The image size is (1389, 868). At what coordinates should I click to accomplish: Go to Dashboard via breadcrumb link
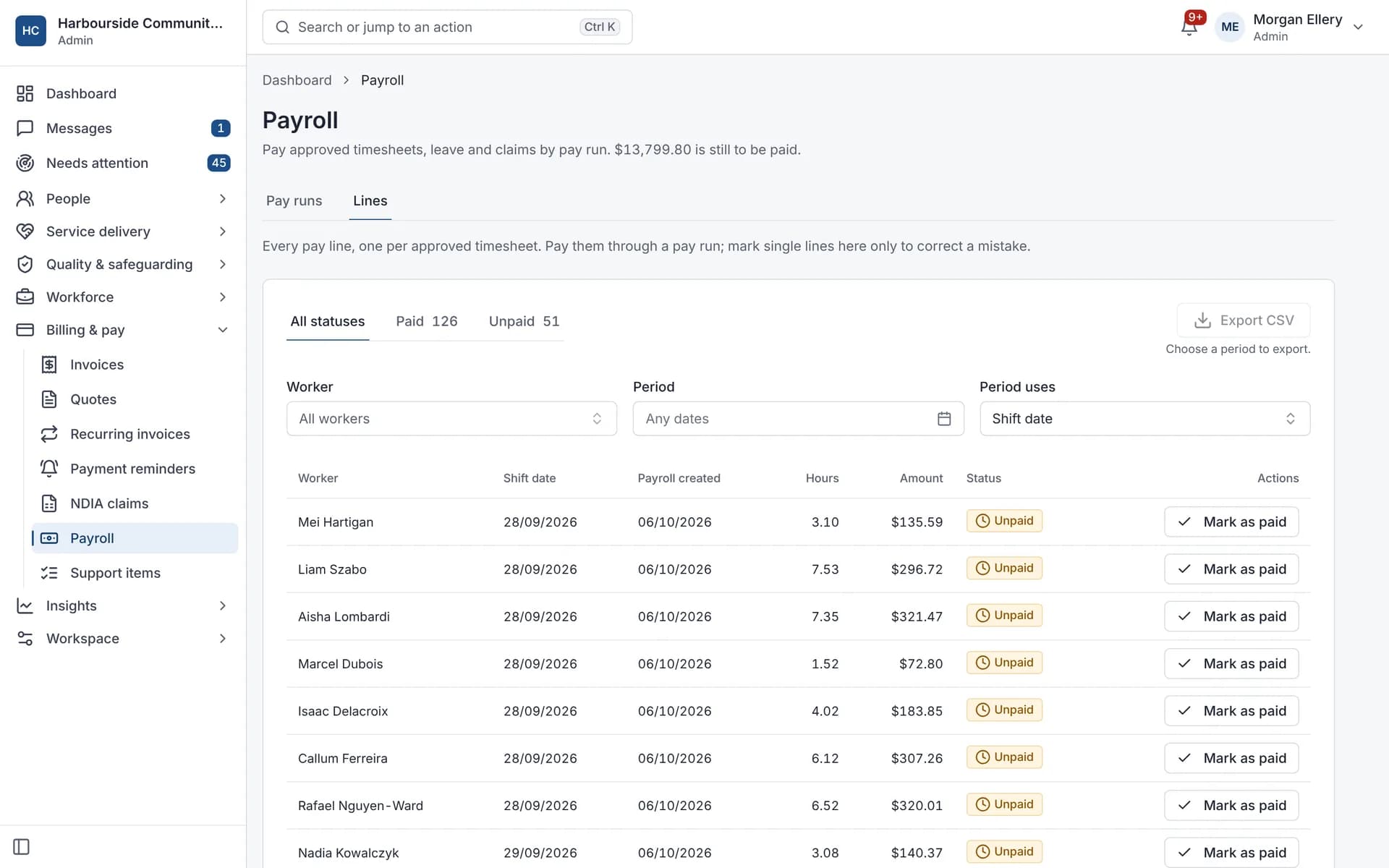[x=297, y=80]
